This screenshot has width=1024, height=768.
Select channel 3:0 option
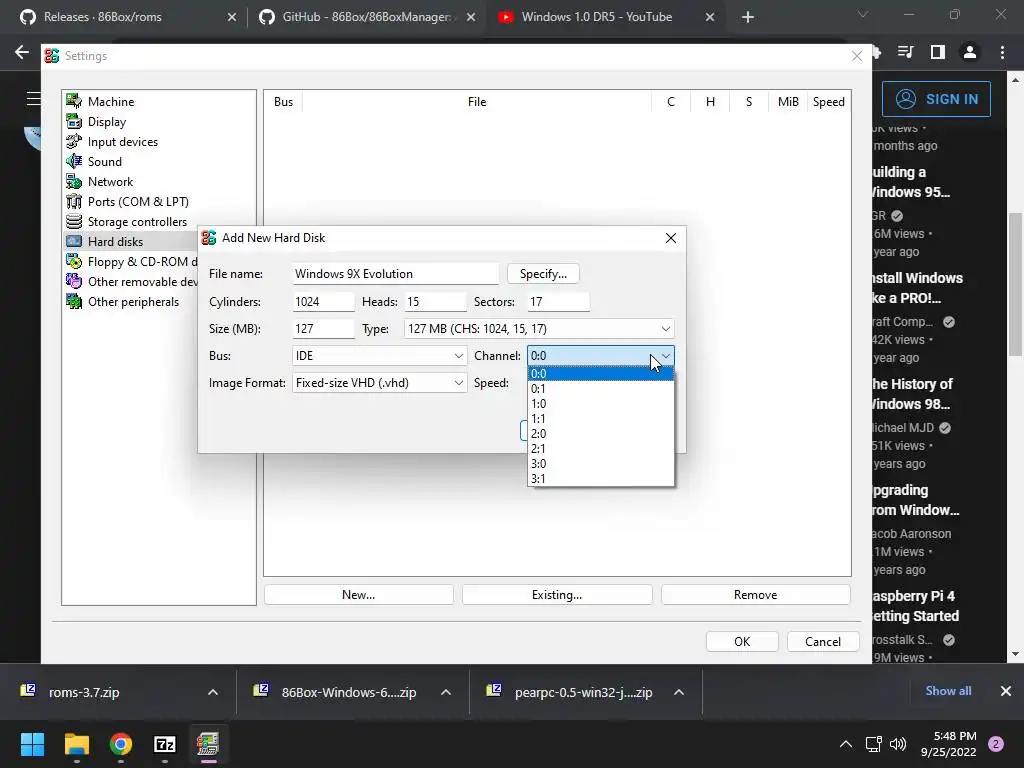click(x=601, y=464)
